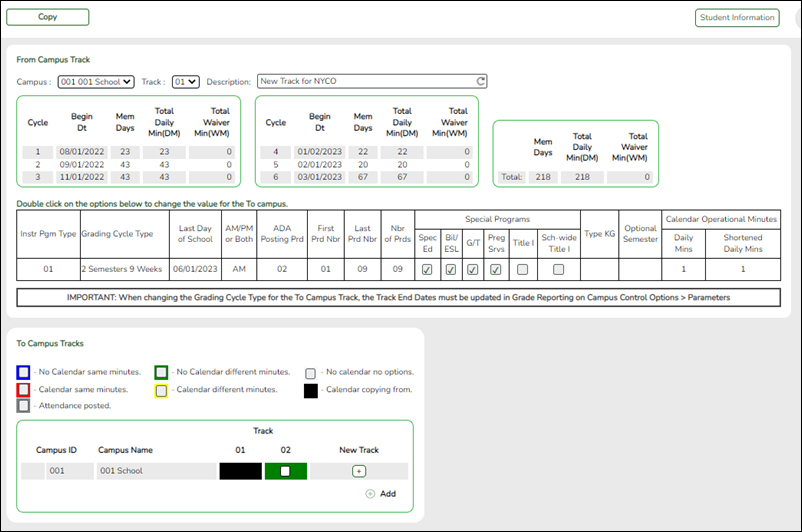Click the red Calendar same minutes legend box
802x532 pixels.
pyautogui.click(x=24, y=389)
